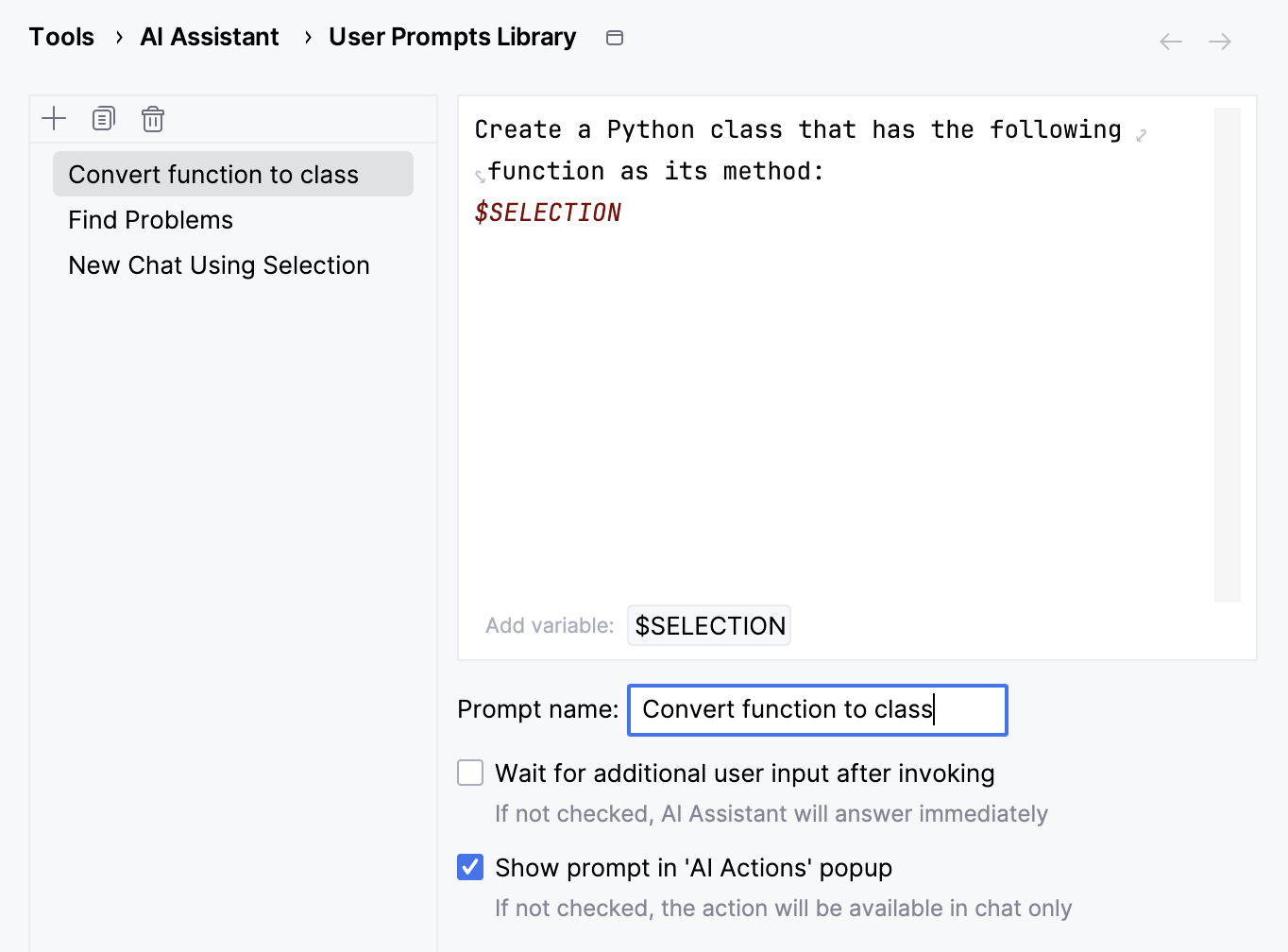1288x952 pixels.
Task: Duplicate the selected prompt via copy icon
Action: [x=103, y=118]
